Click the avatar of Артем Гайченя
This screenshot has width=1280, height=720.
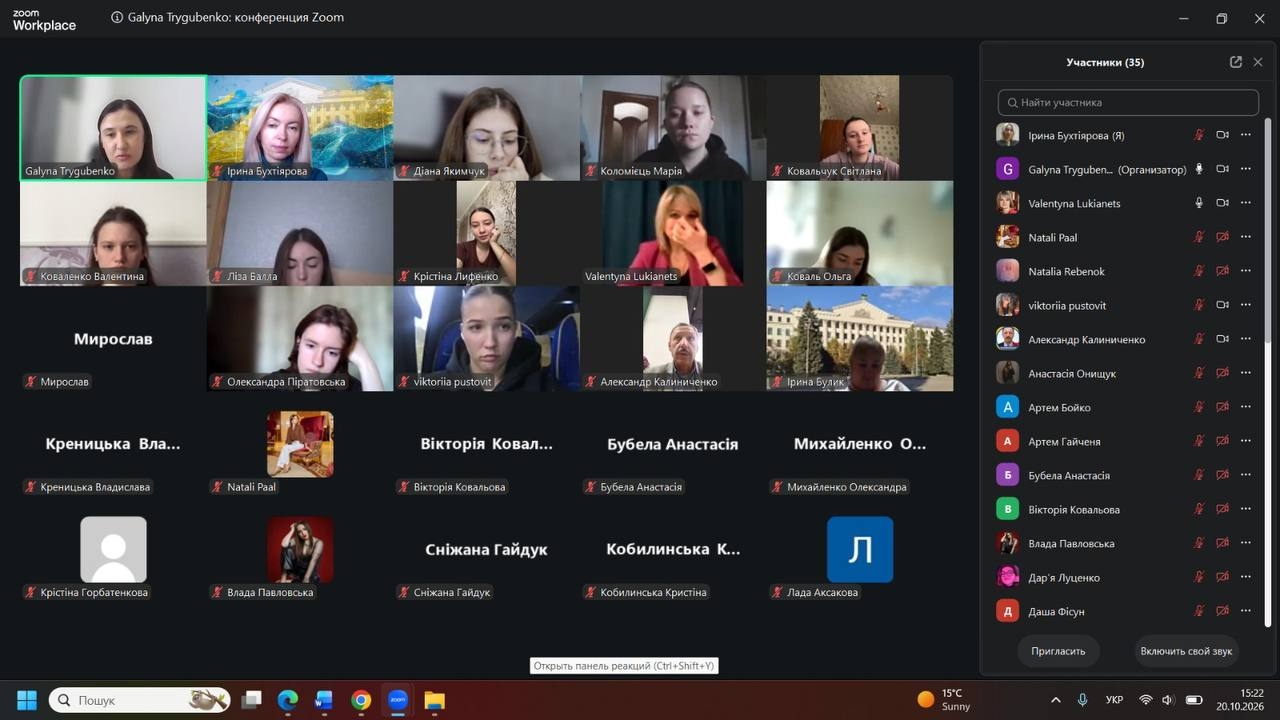(x=1008, y=441)
